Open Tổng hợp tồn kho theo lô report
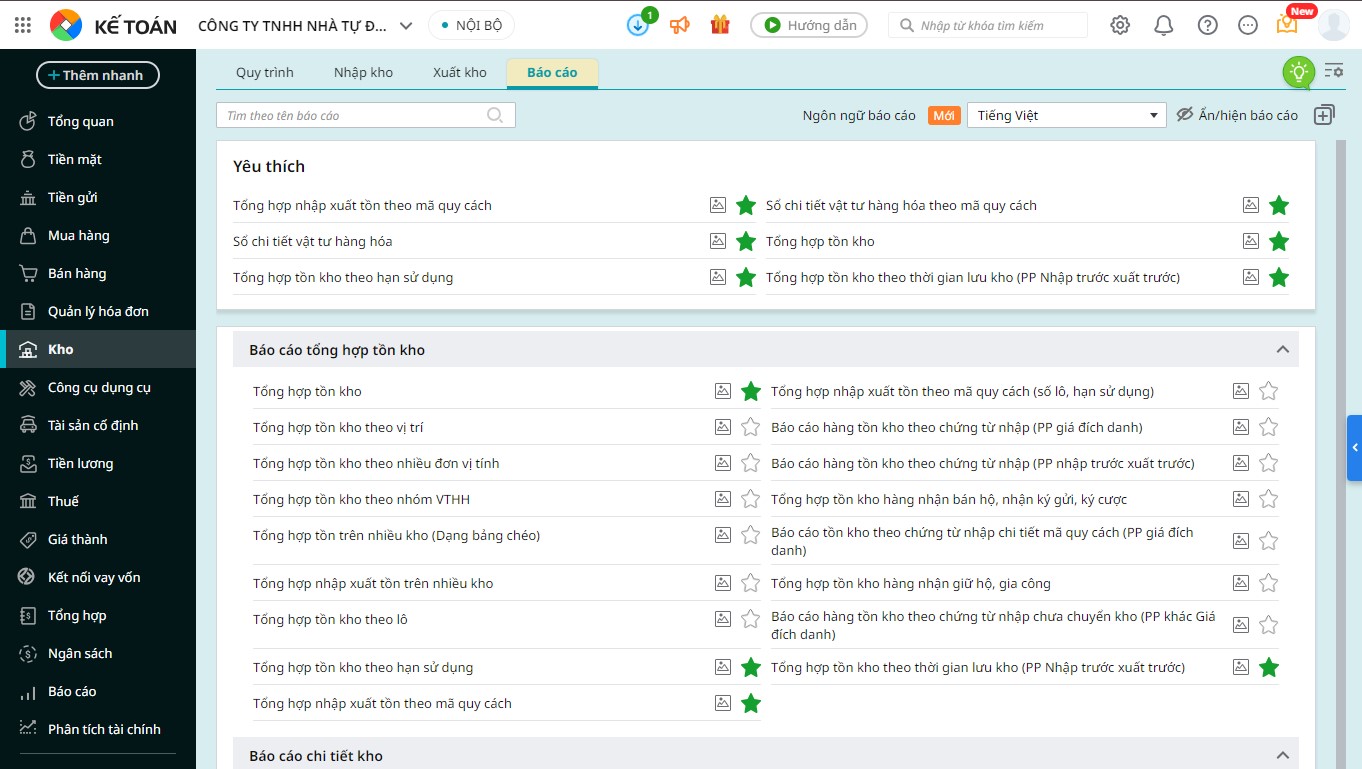This screenshot has height=769, width=1362. [x=330, y=619]
